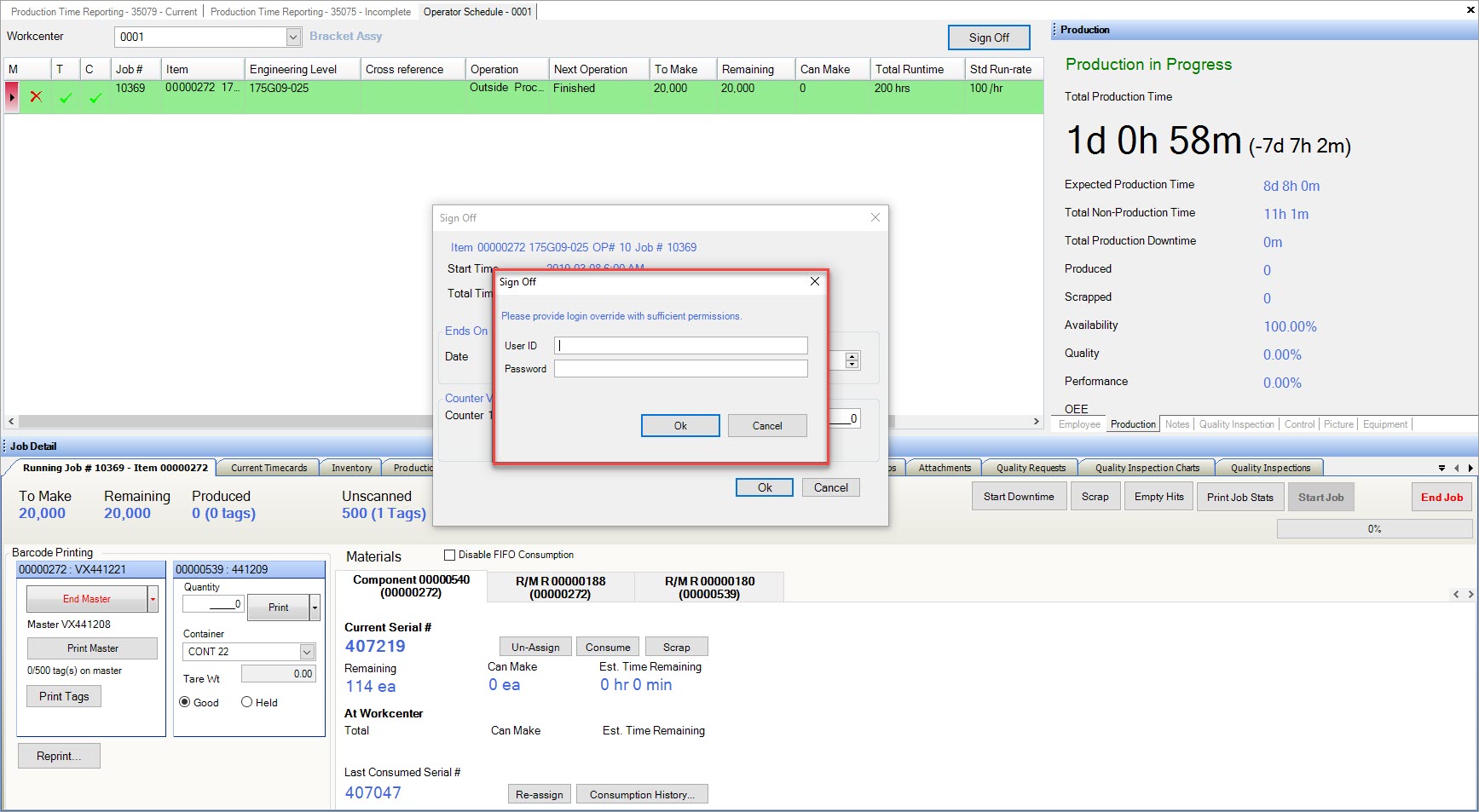The height and width of the screenshot is (812, 1479).
Task: Select R/M R00000188 materials tab
Action: 560,587
